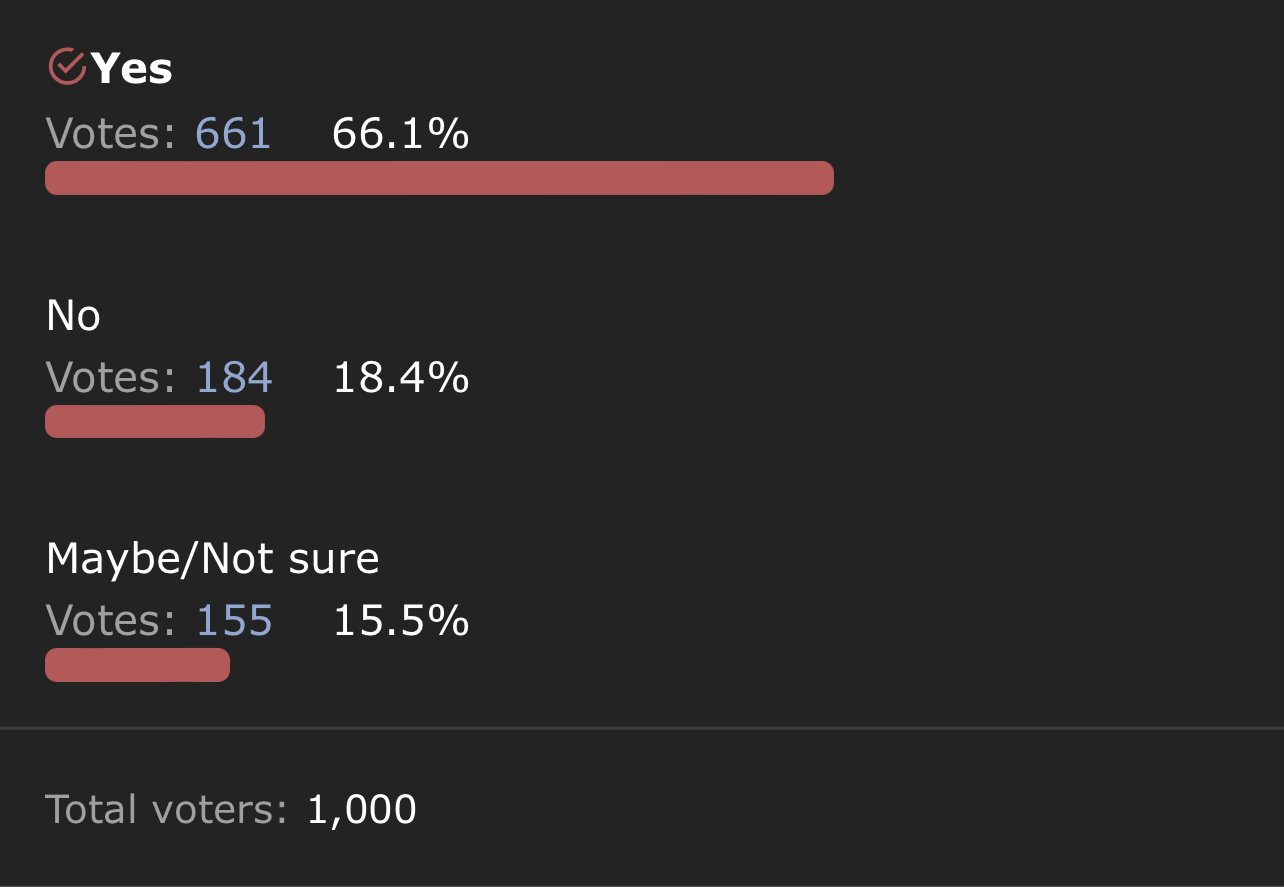Click the 15.5% percentage text

tap(400, 621)
